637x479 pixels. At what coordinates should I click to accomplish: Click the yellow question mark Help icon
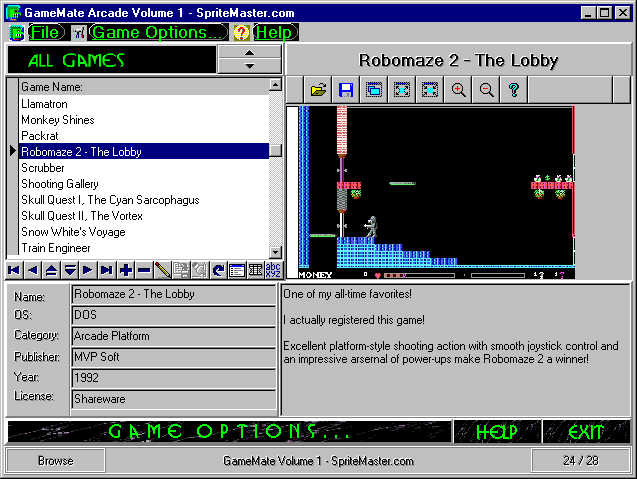point(241,33)
